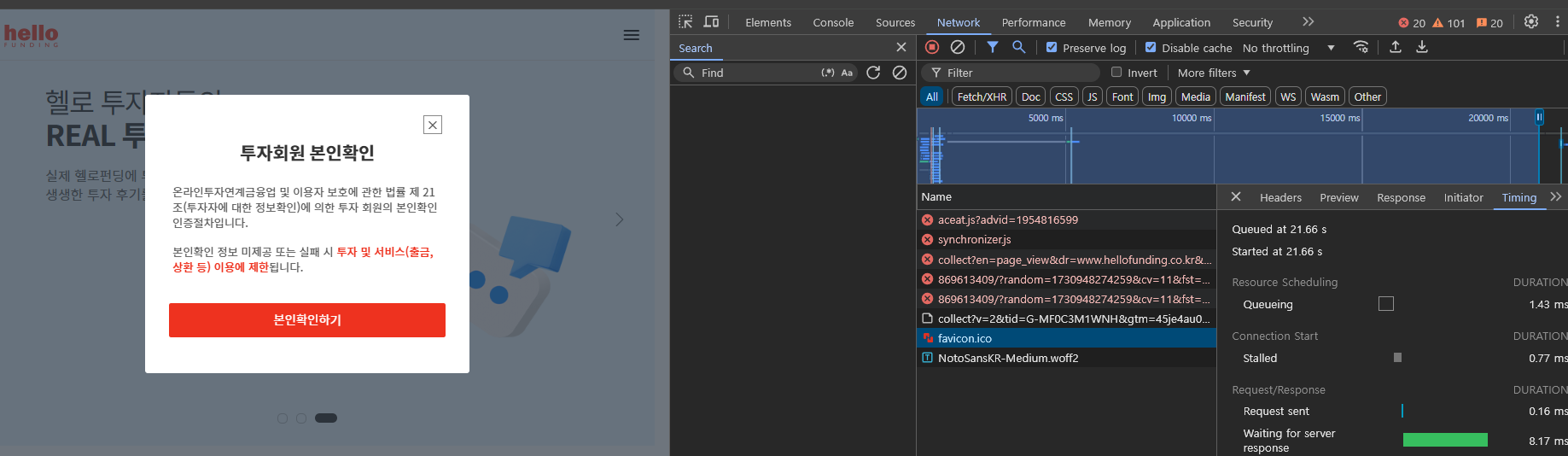
Task: Open the Headers tab for the request
Action: pos(1280,197)
